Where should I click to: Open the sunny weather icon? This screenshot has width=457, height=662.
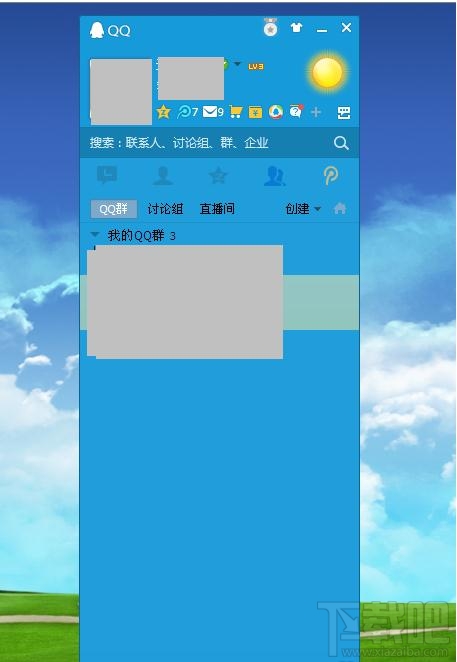(327, 73)
